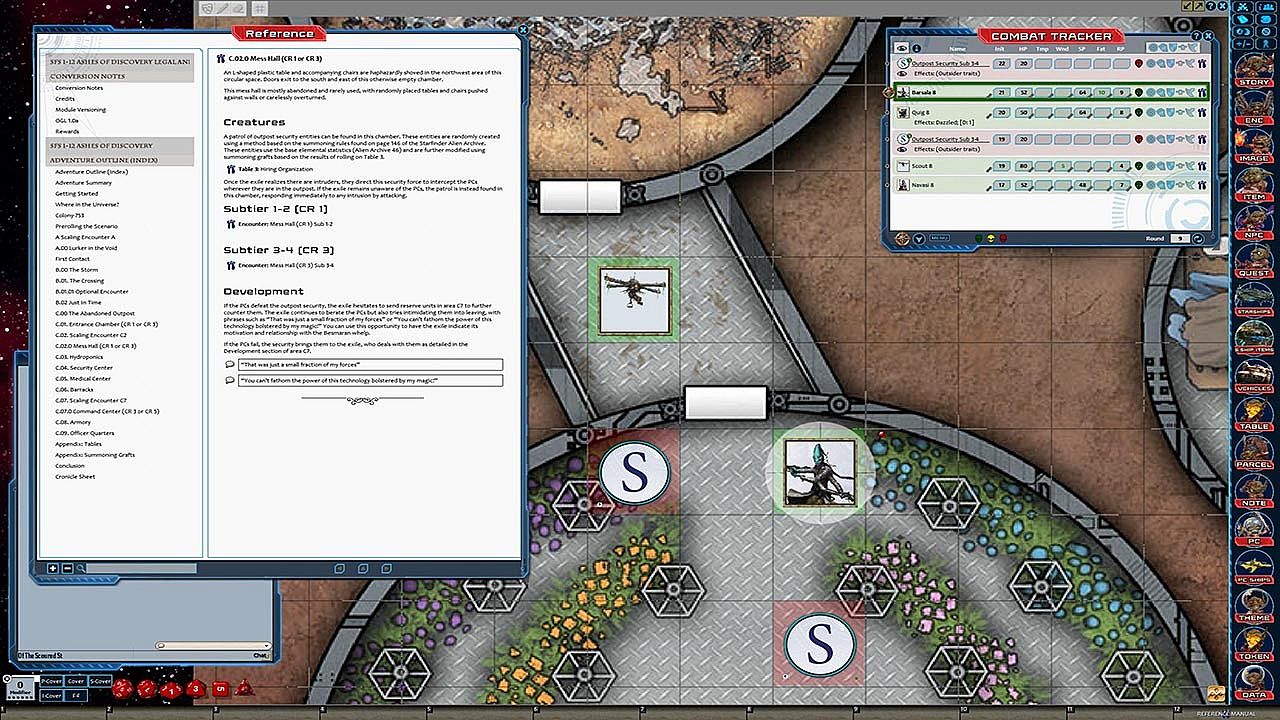This screenshot has height=720, width=1280.
Task: Open the Data sidebar button
Action: (x=1254, y=681)
